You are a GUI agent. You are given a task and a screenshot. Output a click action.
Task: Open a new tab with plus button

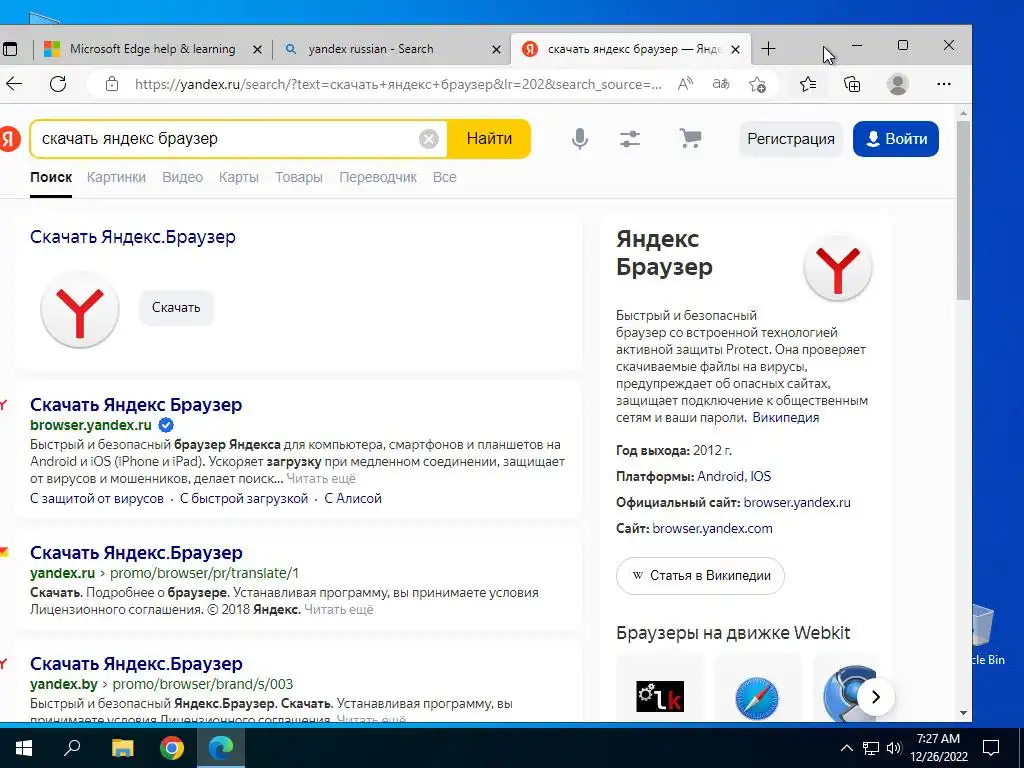pyautogui.click(x=769, y=49)
